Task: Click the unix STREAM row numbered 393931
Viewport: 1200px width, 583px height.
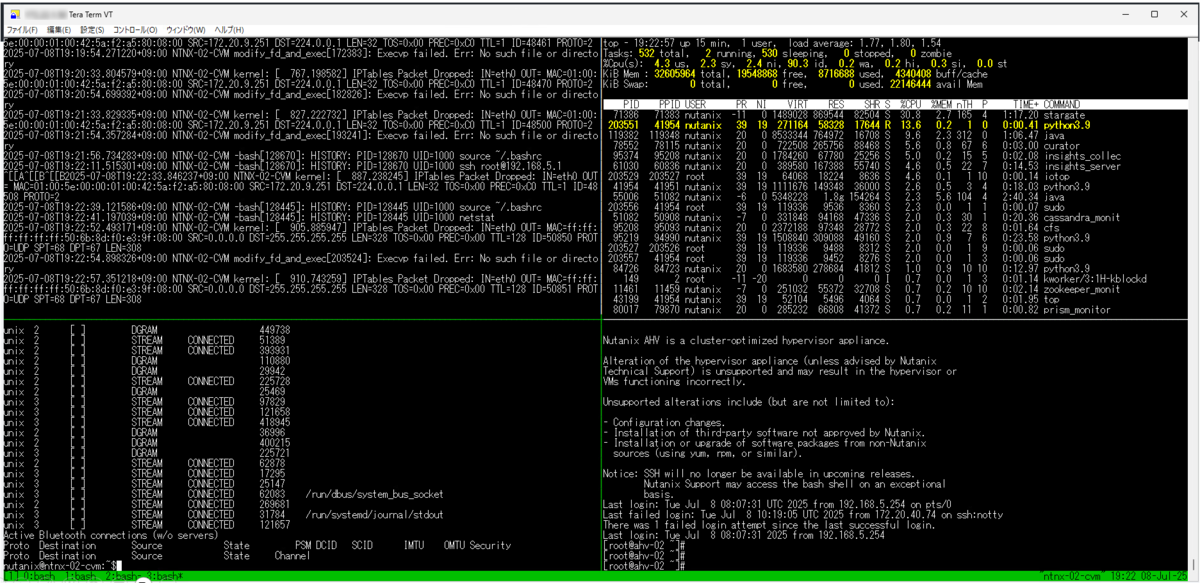Action: click(147, 350)
